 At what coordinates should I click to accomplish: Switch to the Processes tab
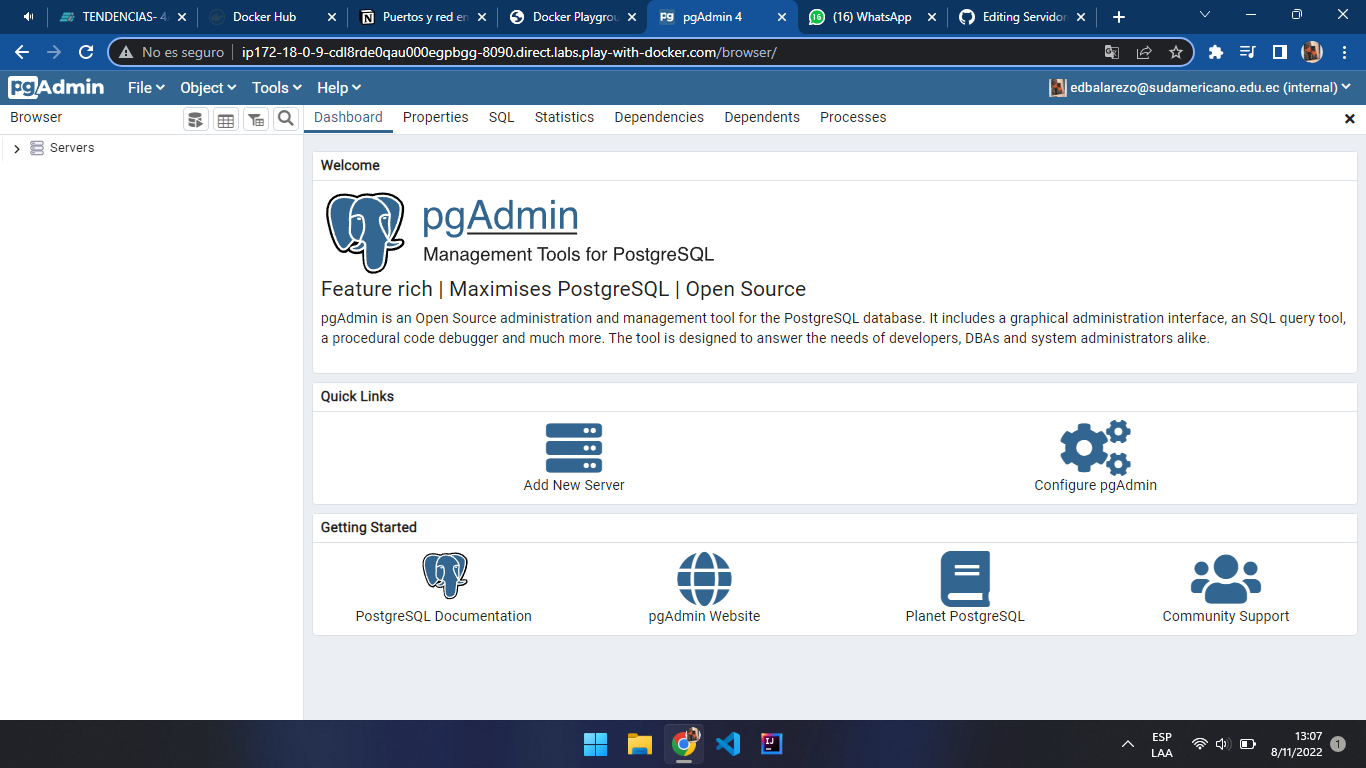[x=853, y=117]
